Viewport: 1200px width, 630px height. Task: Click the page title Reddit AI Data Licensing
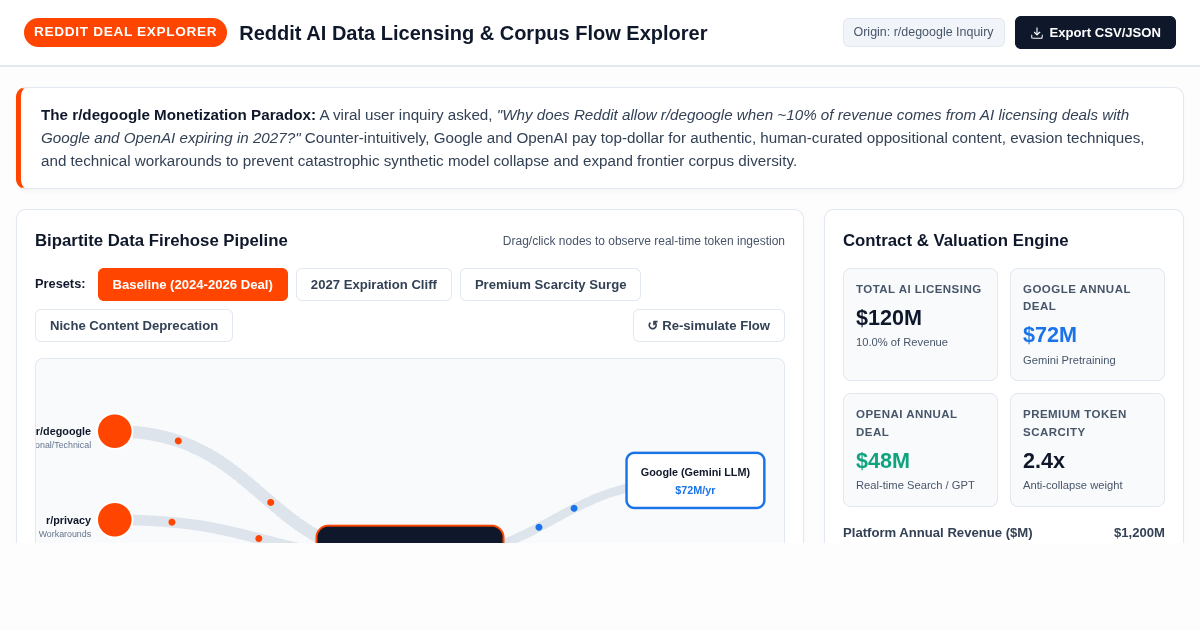pyautogui.click(x=473, y=33)
